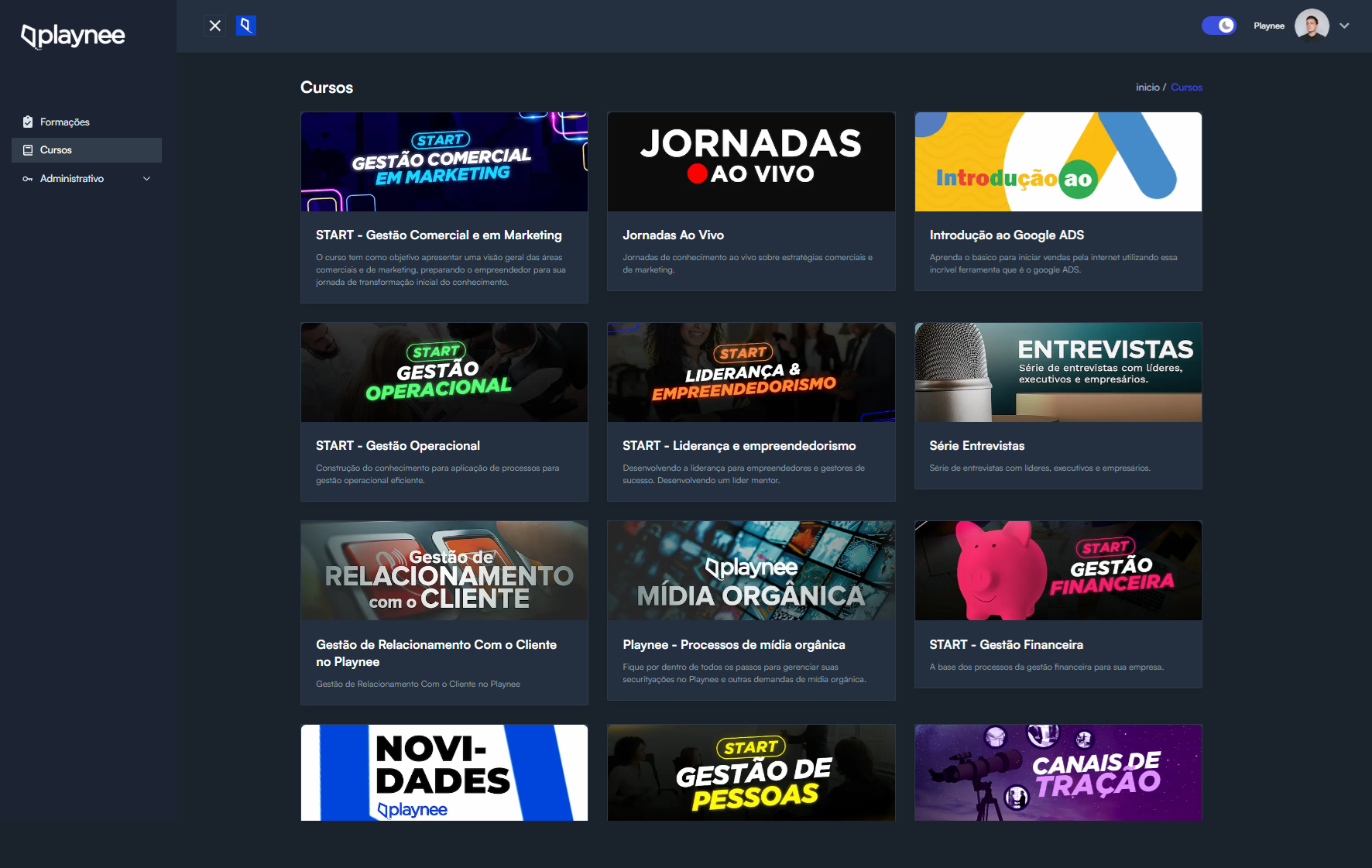Open Série Entrevistas course title

pos(977,446)
